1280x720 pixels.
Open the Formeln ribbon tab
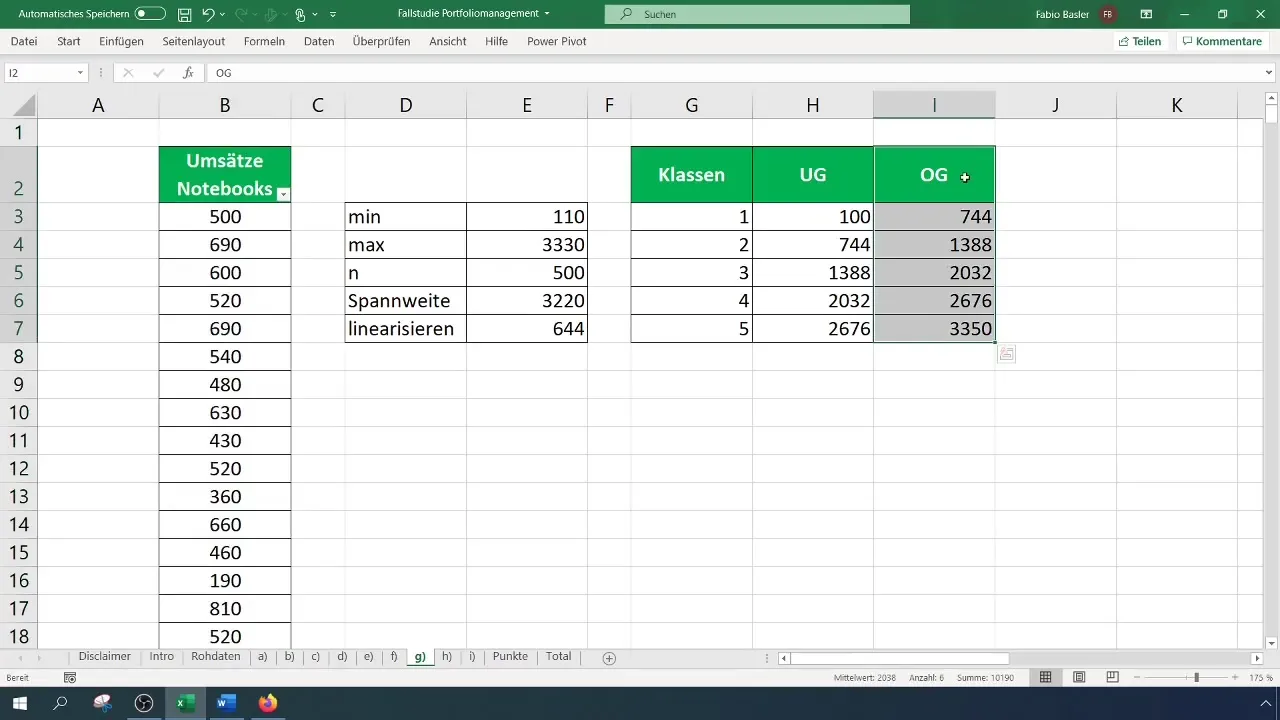[264, 41]
